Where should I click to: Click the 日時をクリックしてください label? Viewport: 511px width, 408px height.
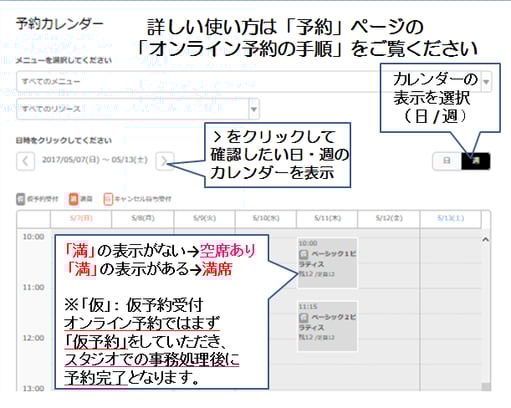64,140
